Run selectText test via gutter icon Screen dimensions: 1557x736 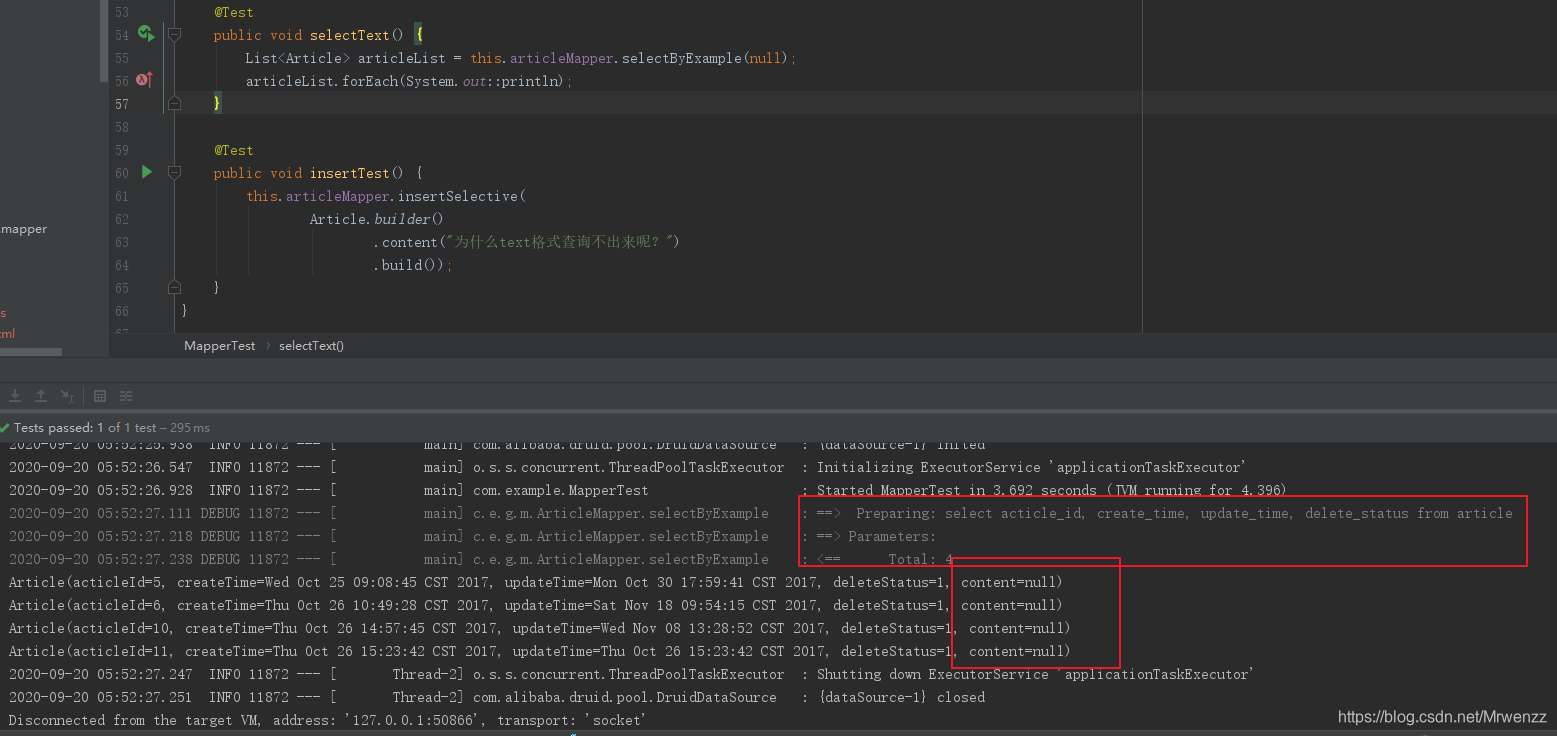(146, 34)
